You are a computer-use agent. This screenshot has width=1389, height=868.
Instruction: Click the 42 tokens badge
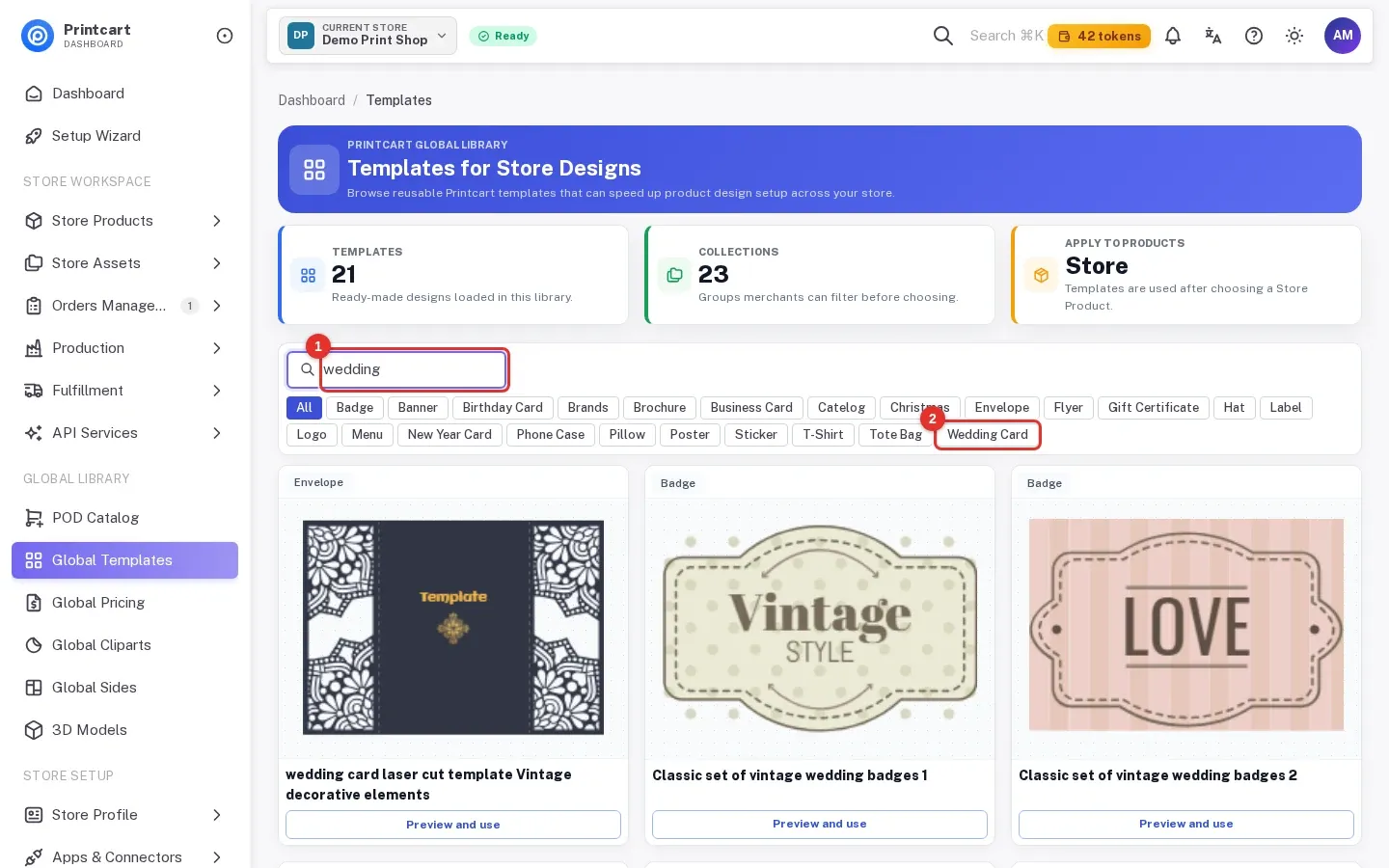[1099, 36]
